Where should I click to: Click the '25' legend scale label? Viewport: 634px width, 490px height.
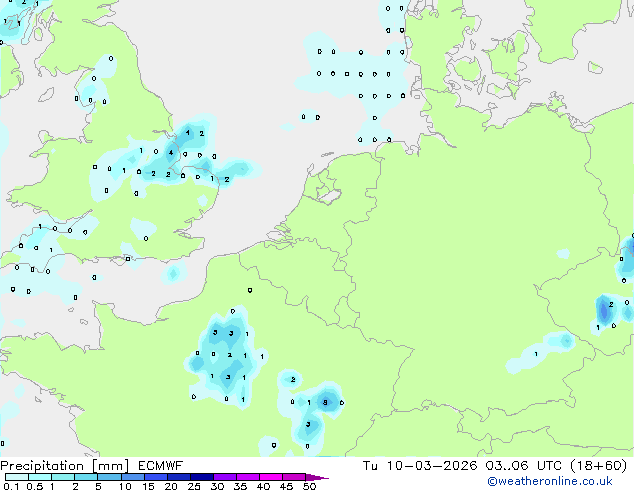194,486
